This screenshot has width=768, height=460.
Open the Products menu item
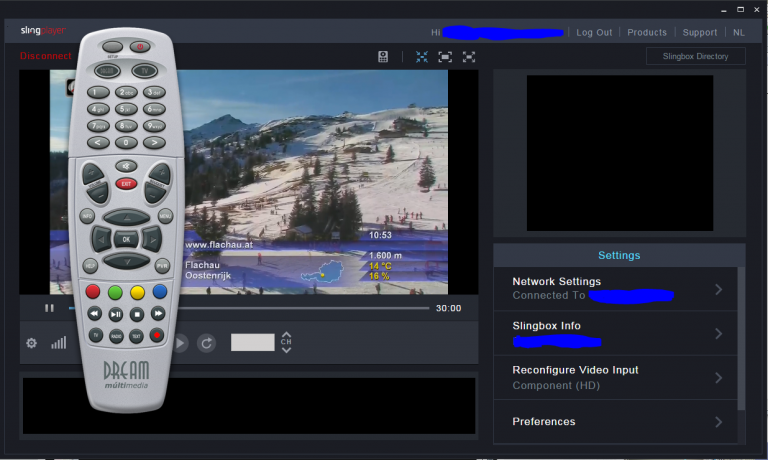click(646, 32)
